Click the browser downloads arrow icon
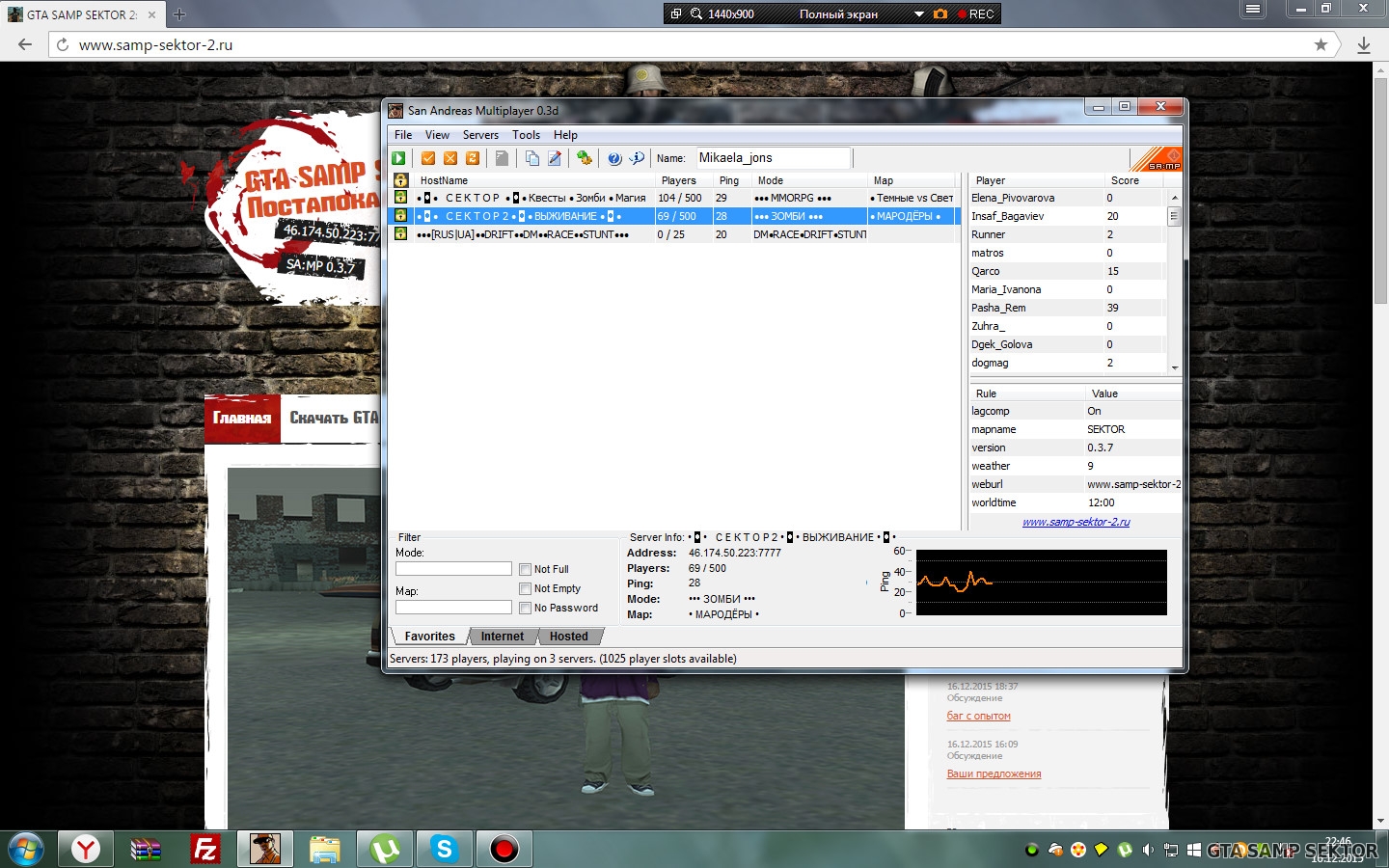This screenshot has height=868, width=1389. 1364,44
